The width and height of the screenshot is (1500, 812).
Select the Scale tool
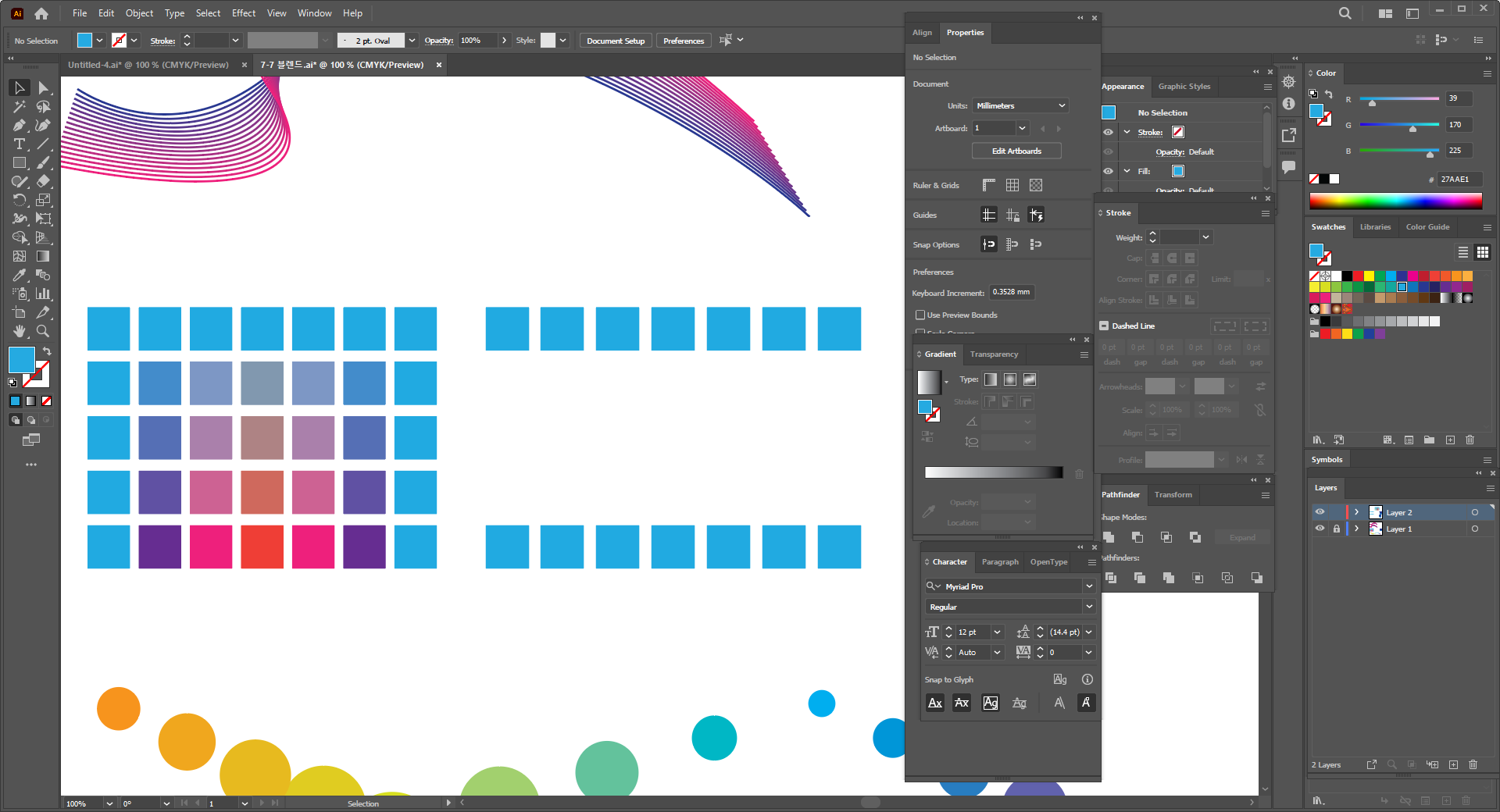pyautogui.click(x=44, y=201)
